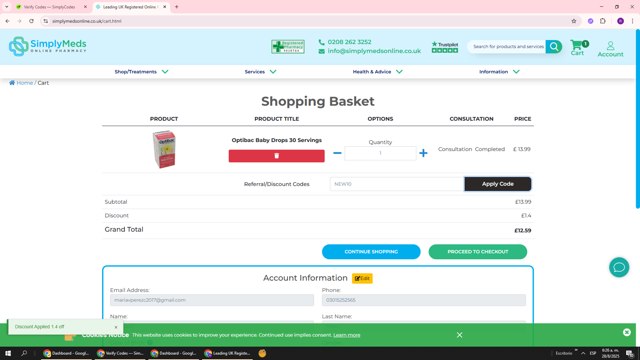The height and width of the screenshot is (360, 640).
Task: Click the Phone field
Action: coord(424,300)
